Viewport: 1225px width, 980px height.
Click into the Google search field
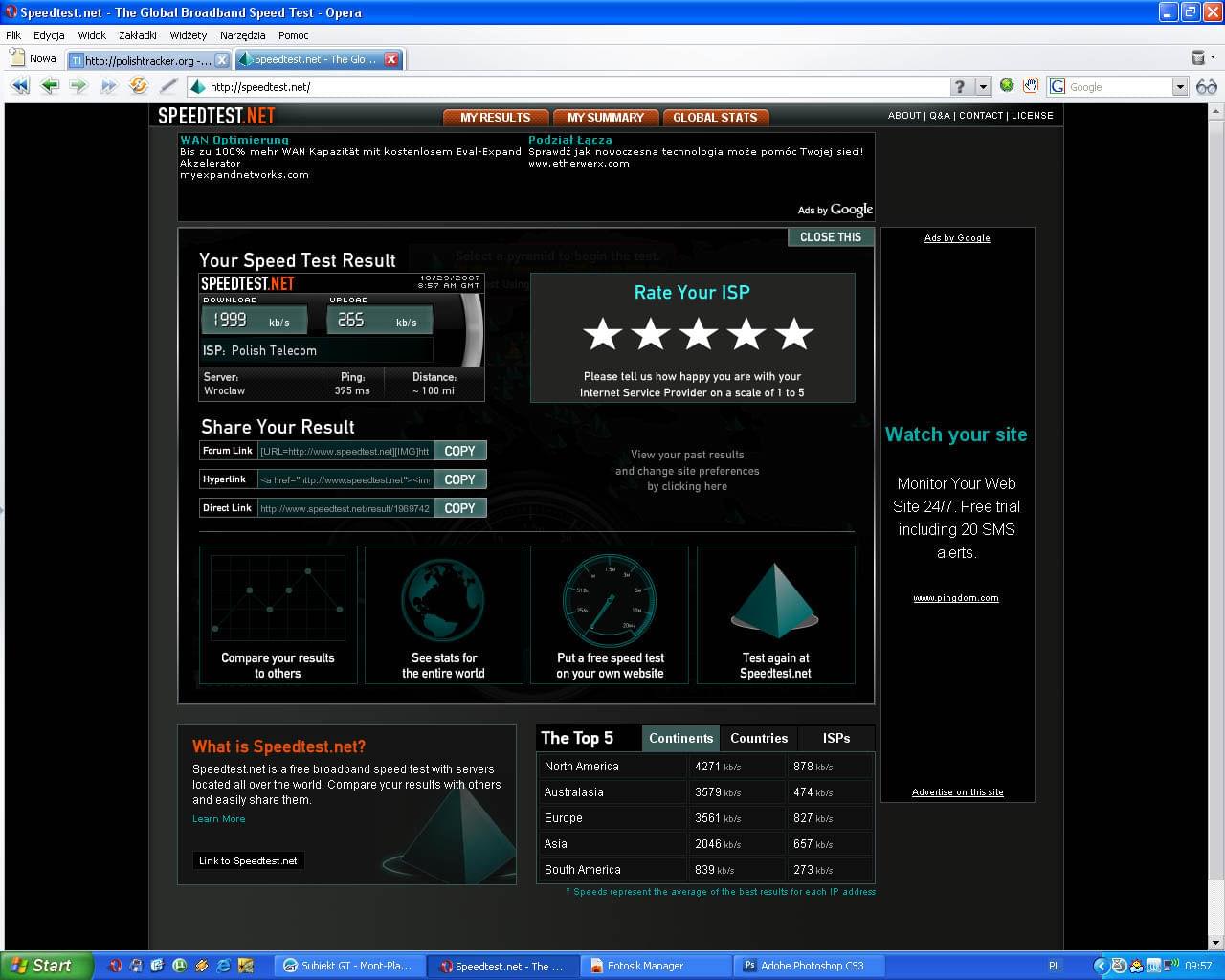(x=1119, y=87)
